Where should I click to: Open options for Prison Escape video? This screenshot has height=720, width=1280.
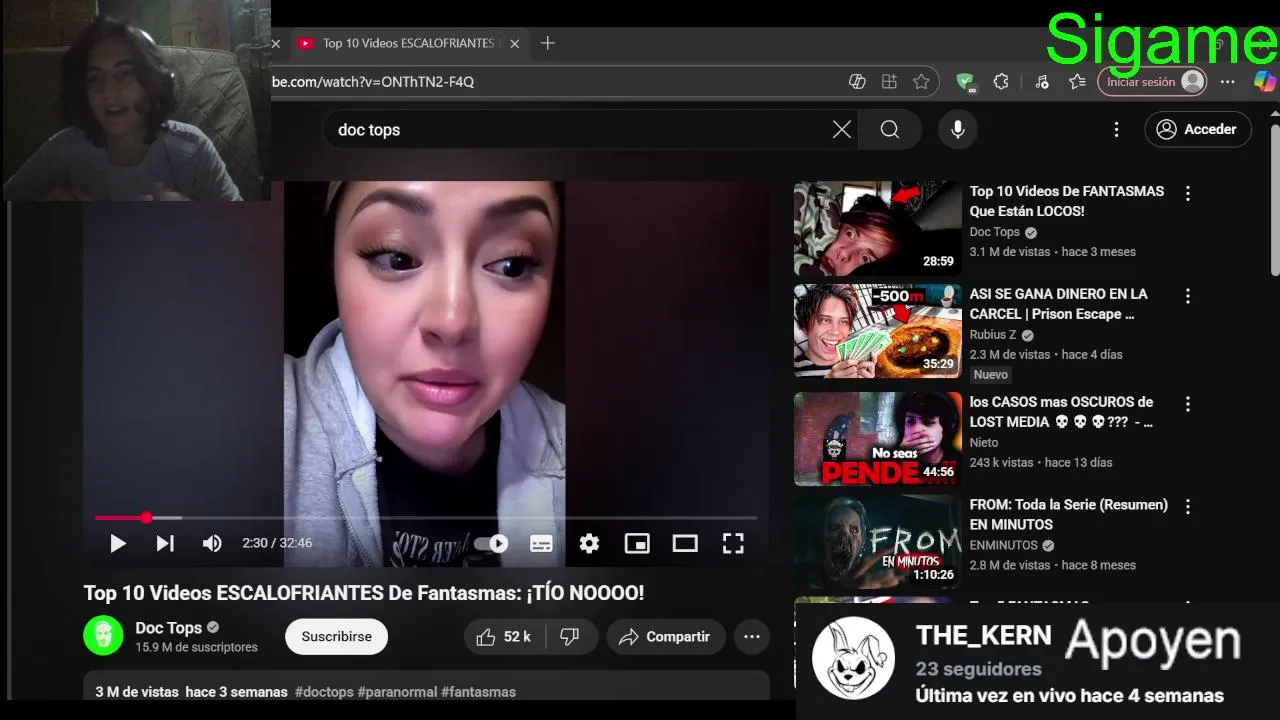(1188, 296)
